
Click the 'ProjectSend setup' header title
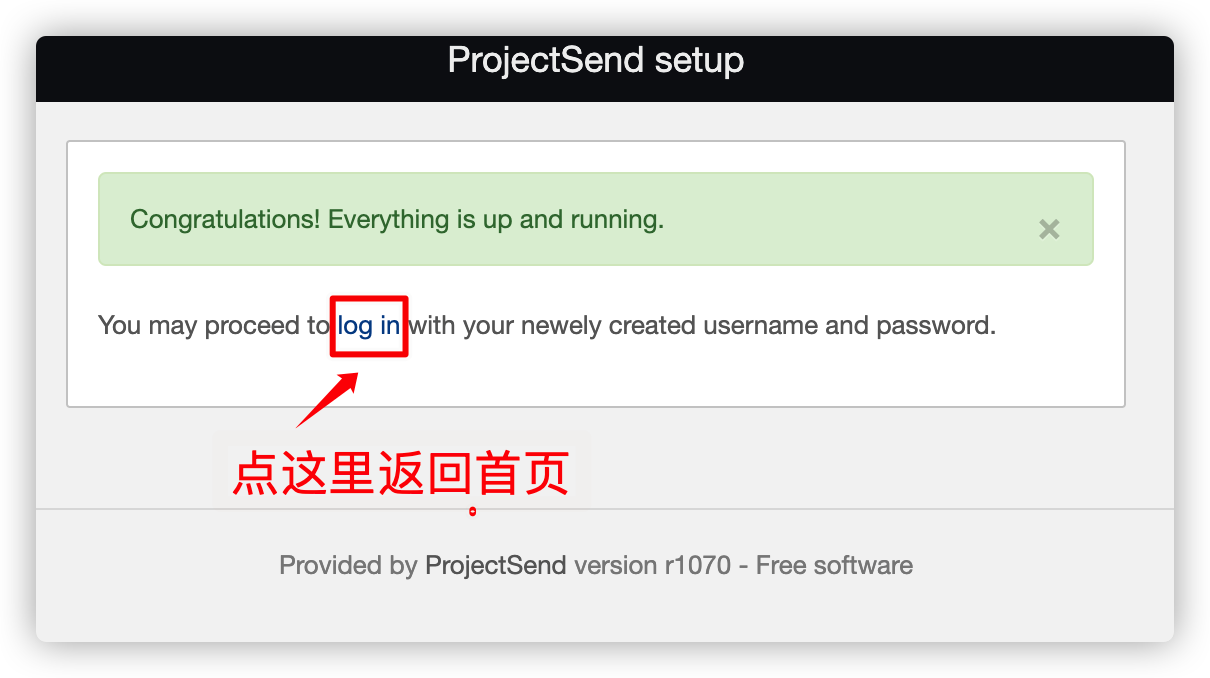(595, 61)
